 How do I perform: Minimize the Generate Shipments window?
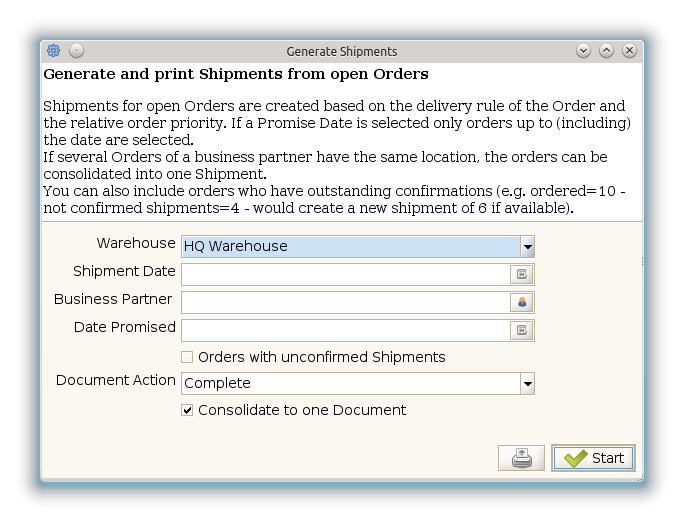click(584, 51)
